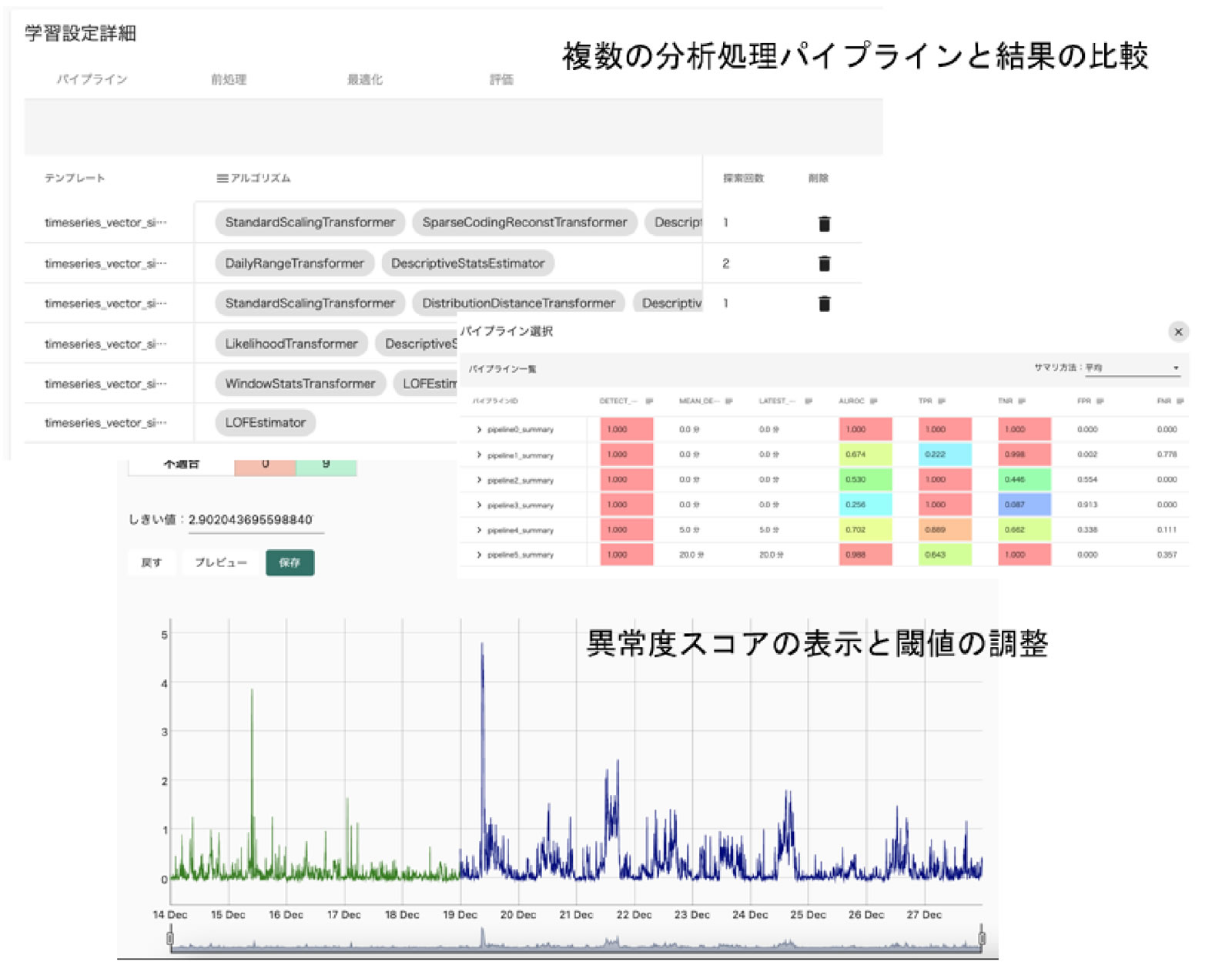Click the しきい値 threshold input field

tap(255, 520)
